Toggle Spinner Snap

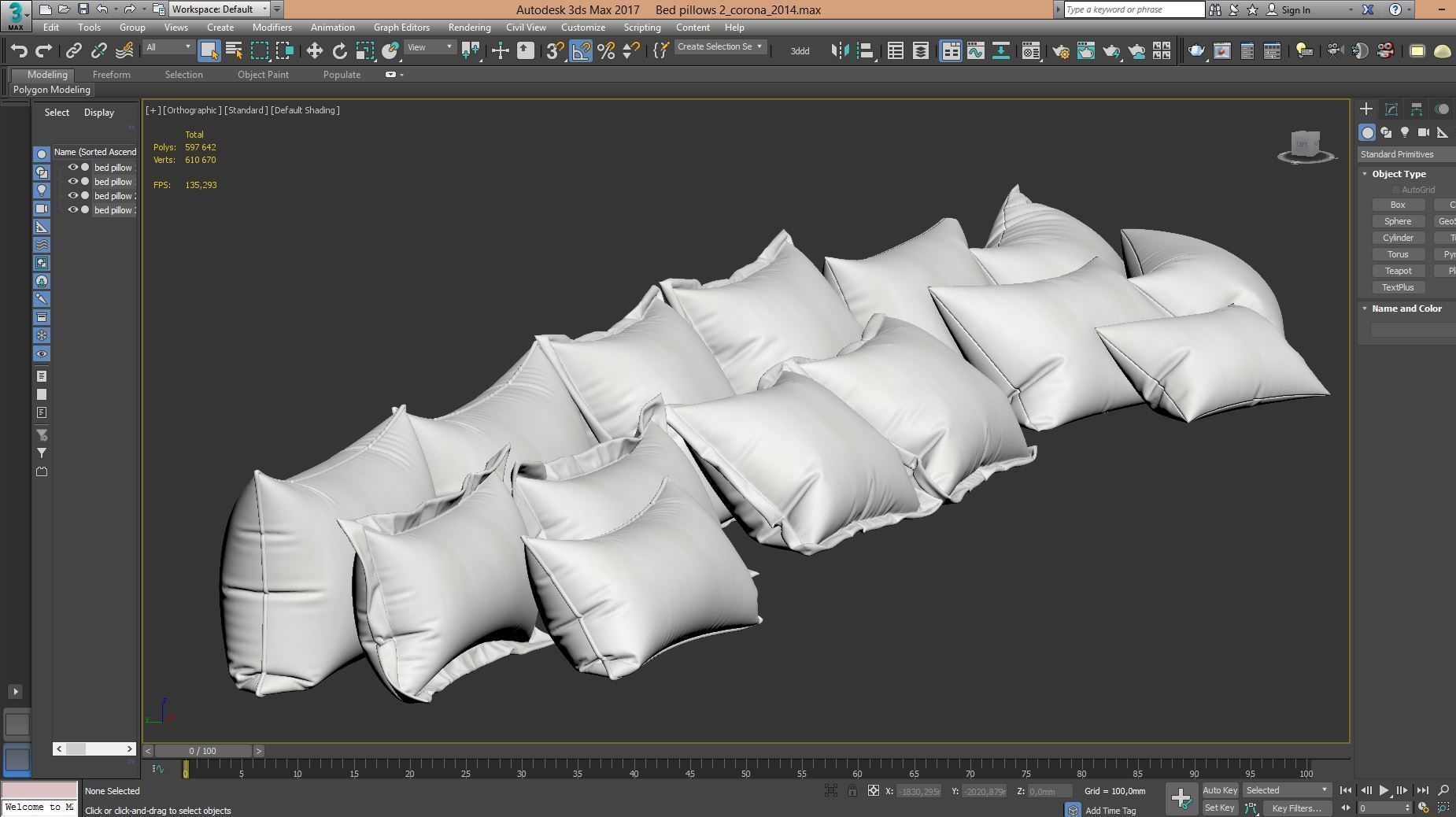630,51
